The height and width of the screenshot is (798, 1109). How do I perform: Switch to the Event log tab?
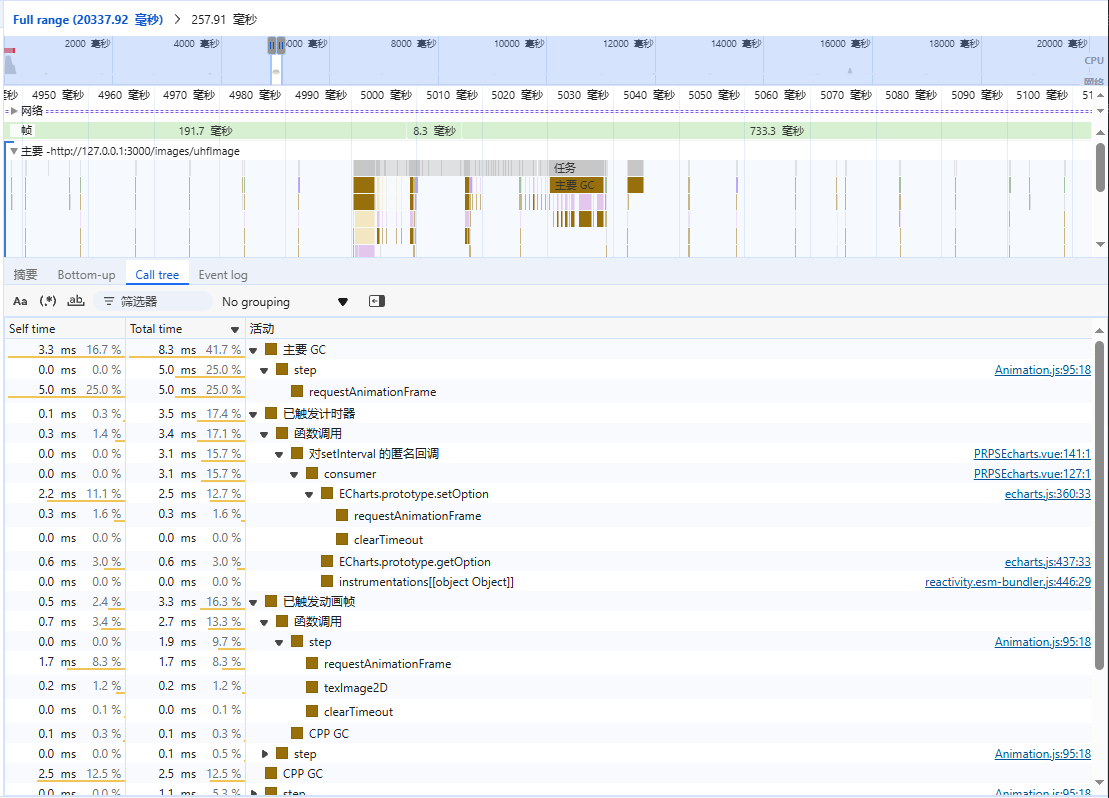[222, 275]
